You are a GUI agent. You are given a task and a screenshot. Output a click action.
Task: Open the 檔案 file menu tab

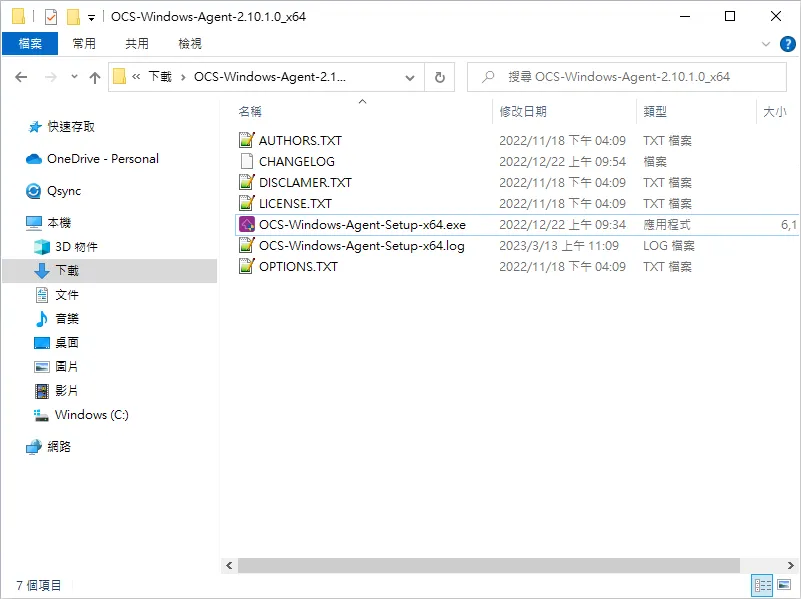point(30,43)
